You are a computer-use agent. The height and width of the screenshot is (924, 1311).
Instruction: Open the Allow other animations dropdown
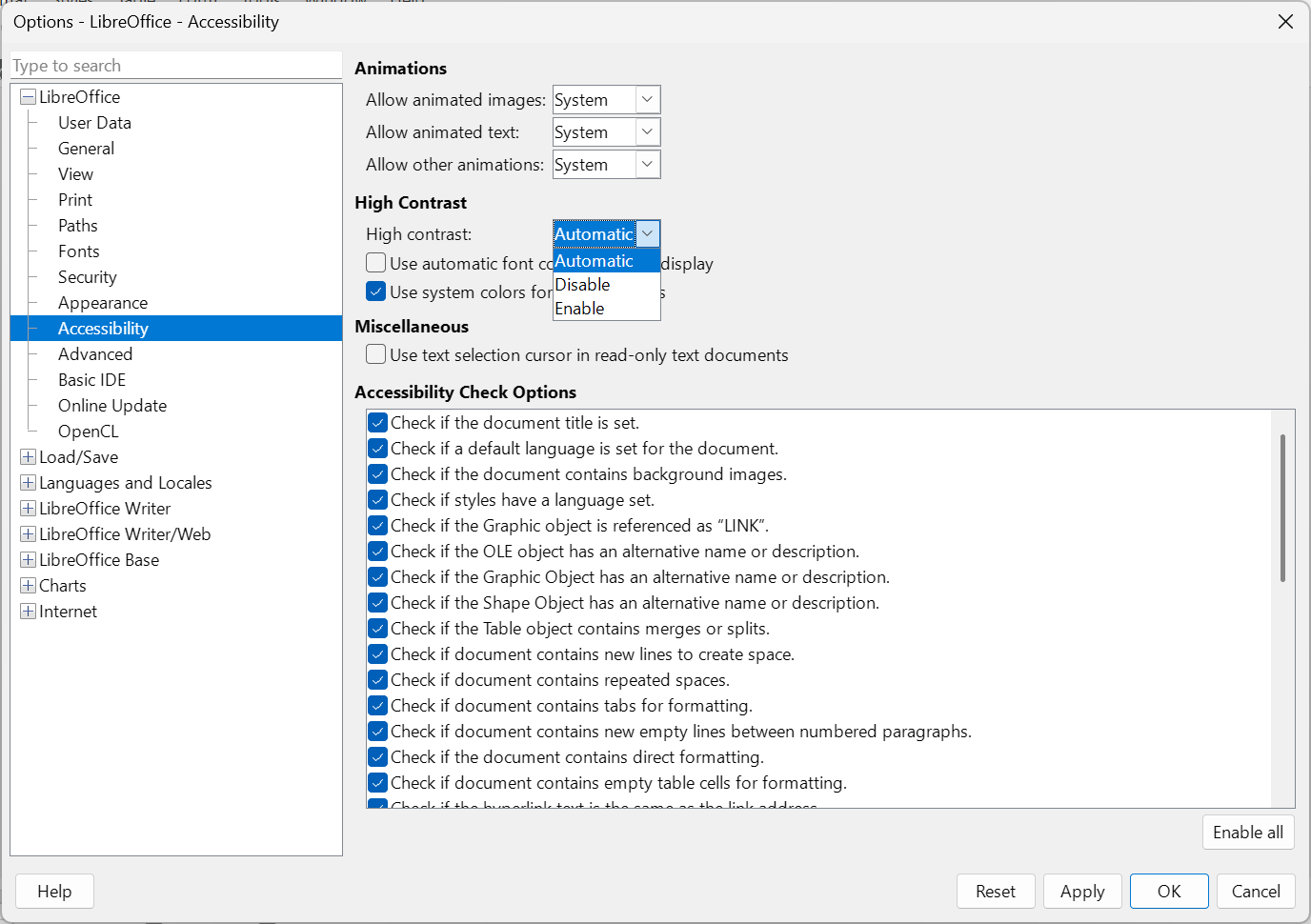[647, 165]
